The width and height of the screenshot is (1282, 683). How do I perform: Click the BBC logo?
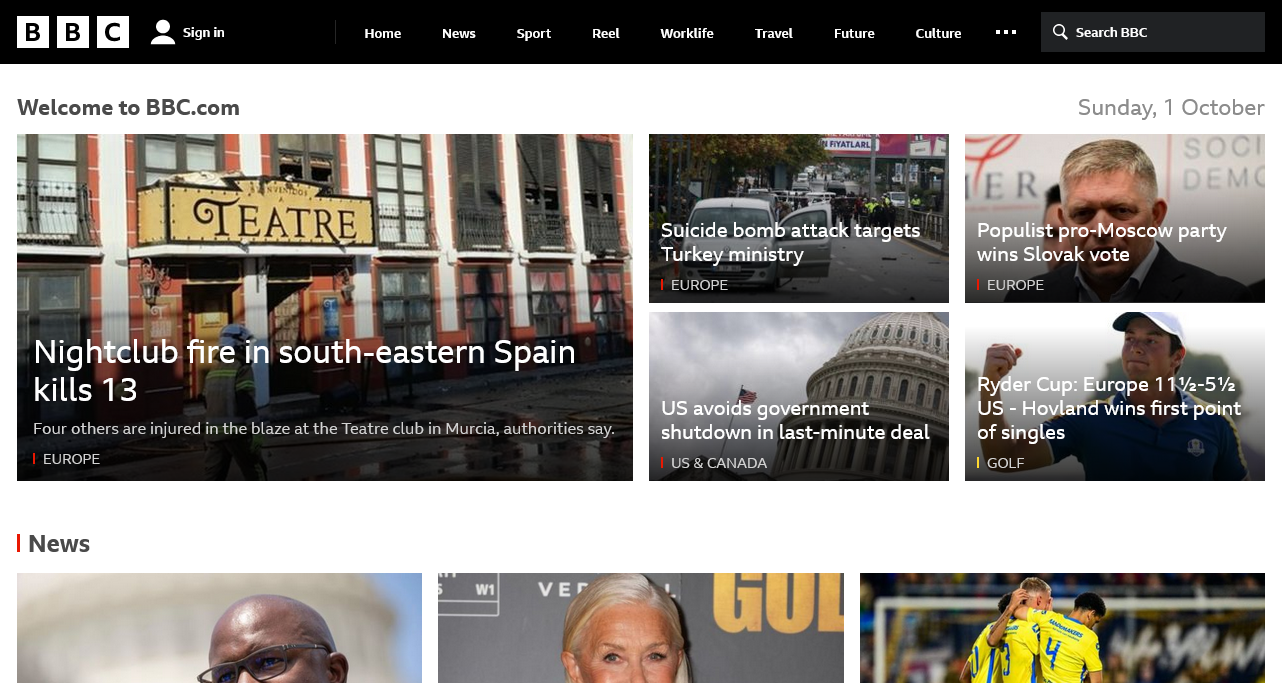(x=73, y=32)
